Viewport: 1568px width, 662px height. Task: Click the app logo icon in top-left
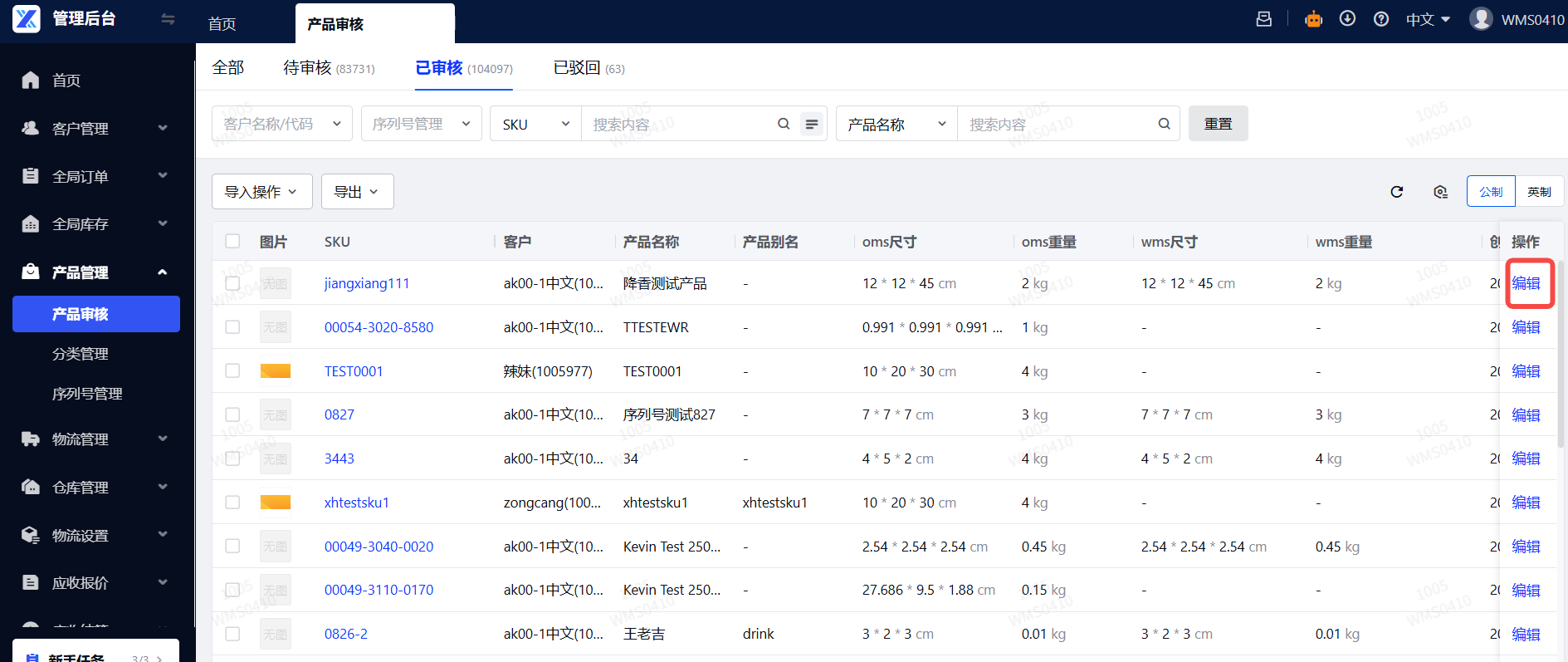[x=27, y=18]
